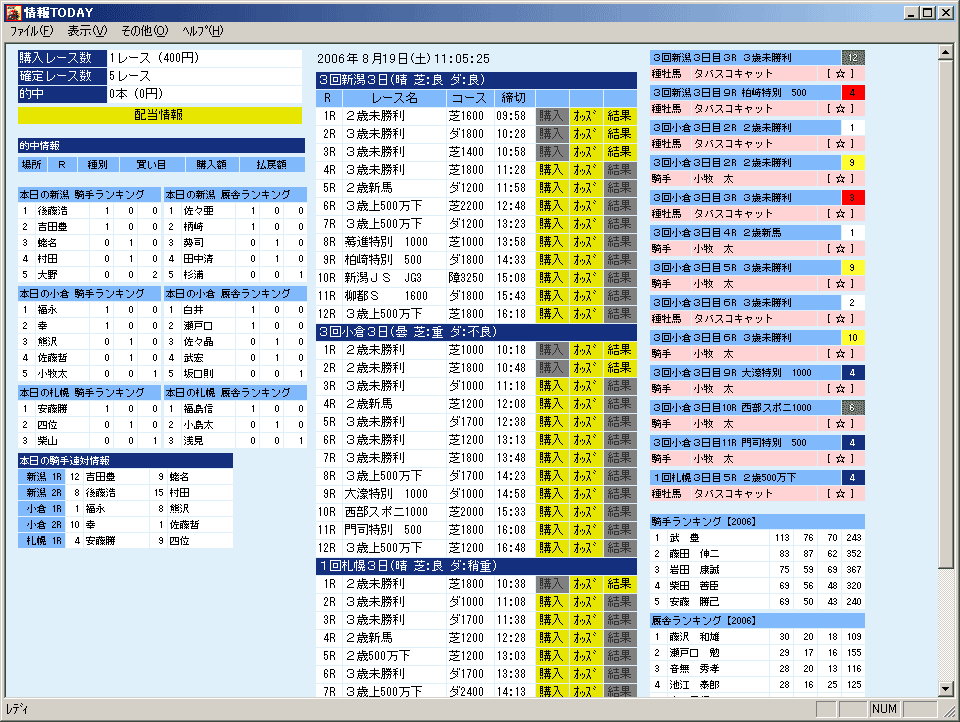Open the その他 menu
The image size is (960, 722).
coord(145,31)
